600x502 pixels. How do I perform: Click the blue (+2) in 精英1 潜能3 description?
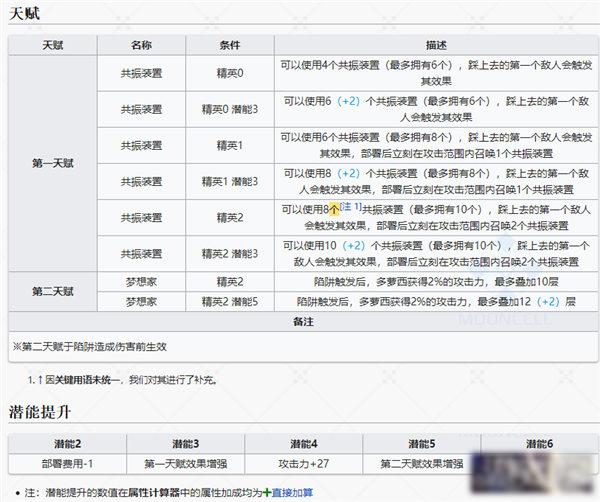pyautogui.click(x=349, y=173)
